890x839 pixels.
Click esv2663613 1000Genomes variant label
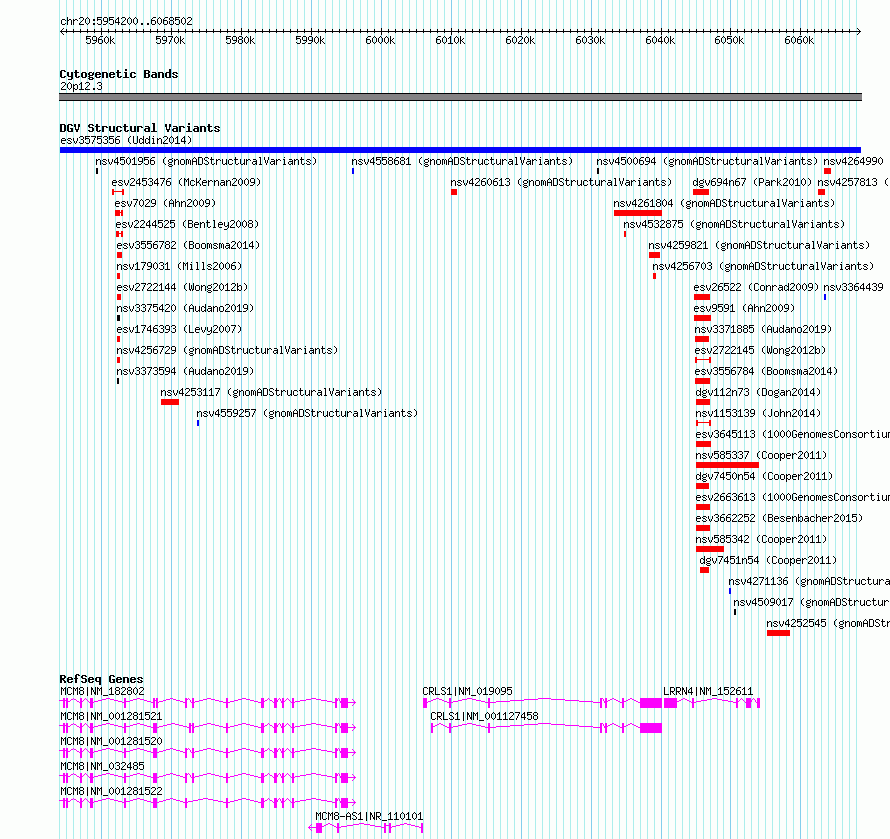(792, 497)
